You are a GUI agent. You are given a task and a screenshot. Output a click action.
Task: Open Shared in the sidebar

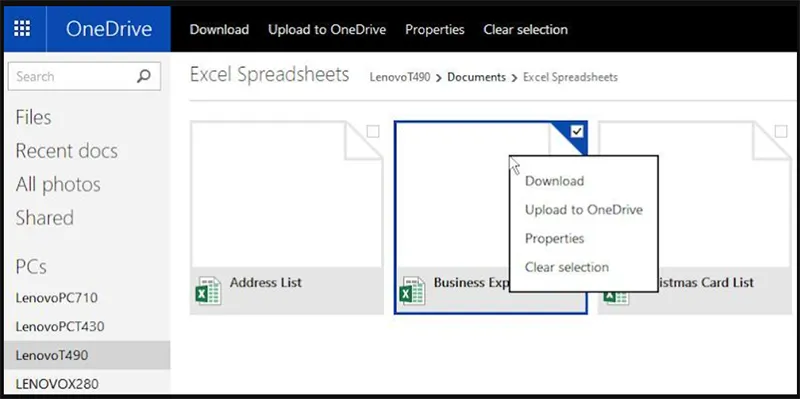(44, 218)
